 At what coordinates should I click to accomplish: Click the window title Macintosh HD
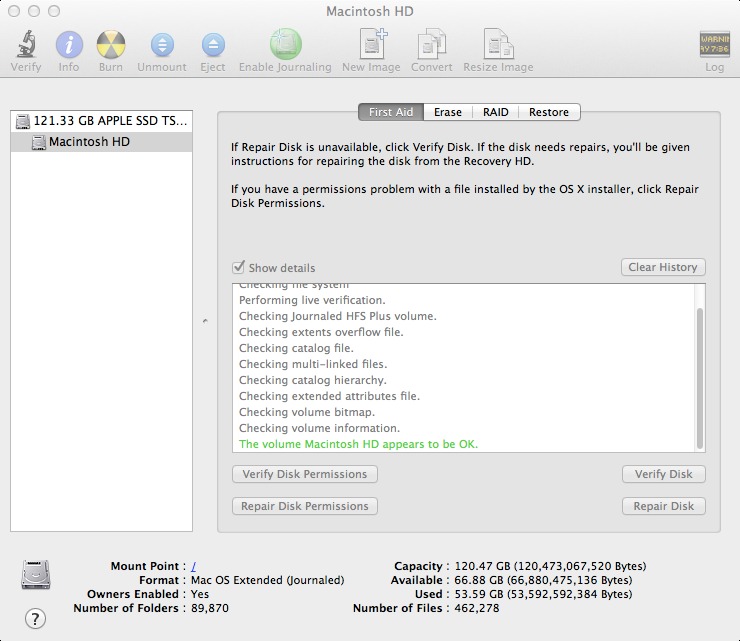[370, 11]
